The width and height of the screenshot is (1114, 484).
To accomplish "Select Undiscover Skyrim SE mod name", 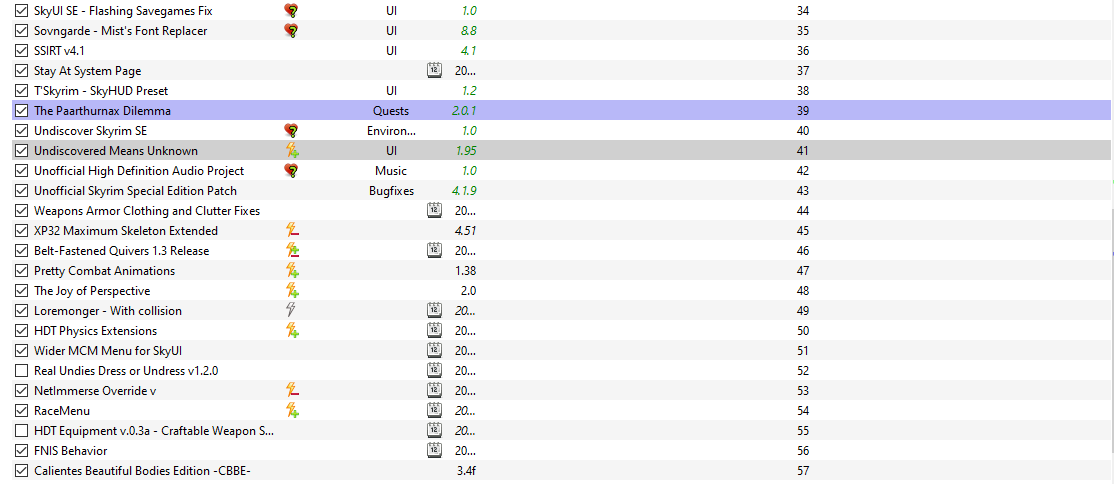I will [90, 131].
